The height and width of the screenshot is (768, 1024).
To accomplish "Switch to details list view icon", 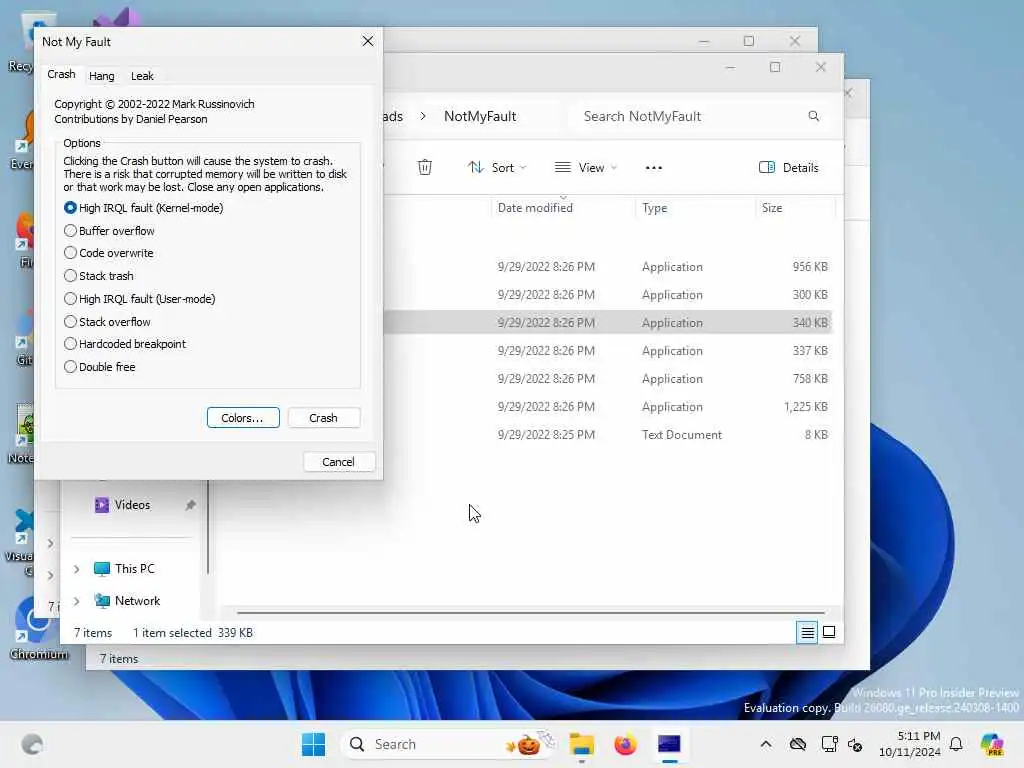I will pyautogui.click(x=807, y=632).
